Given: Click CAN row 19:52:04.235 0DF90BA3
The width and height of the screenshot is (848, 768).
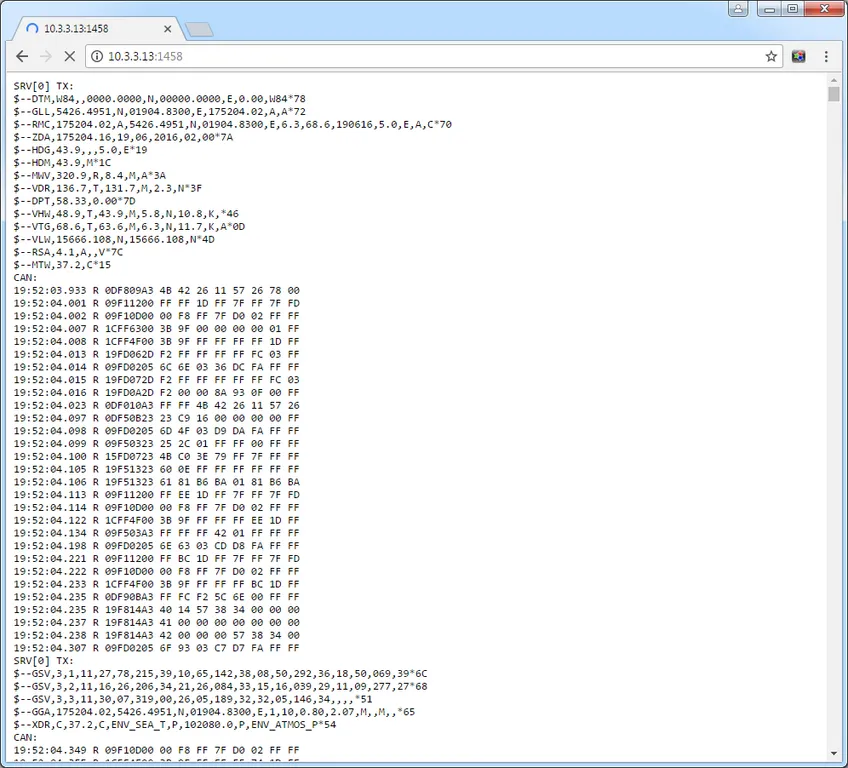Looking at the screenshot, I should click(x=156, y=597).
